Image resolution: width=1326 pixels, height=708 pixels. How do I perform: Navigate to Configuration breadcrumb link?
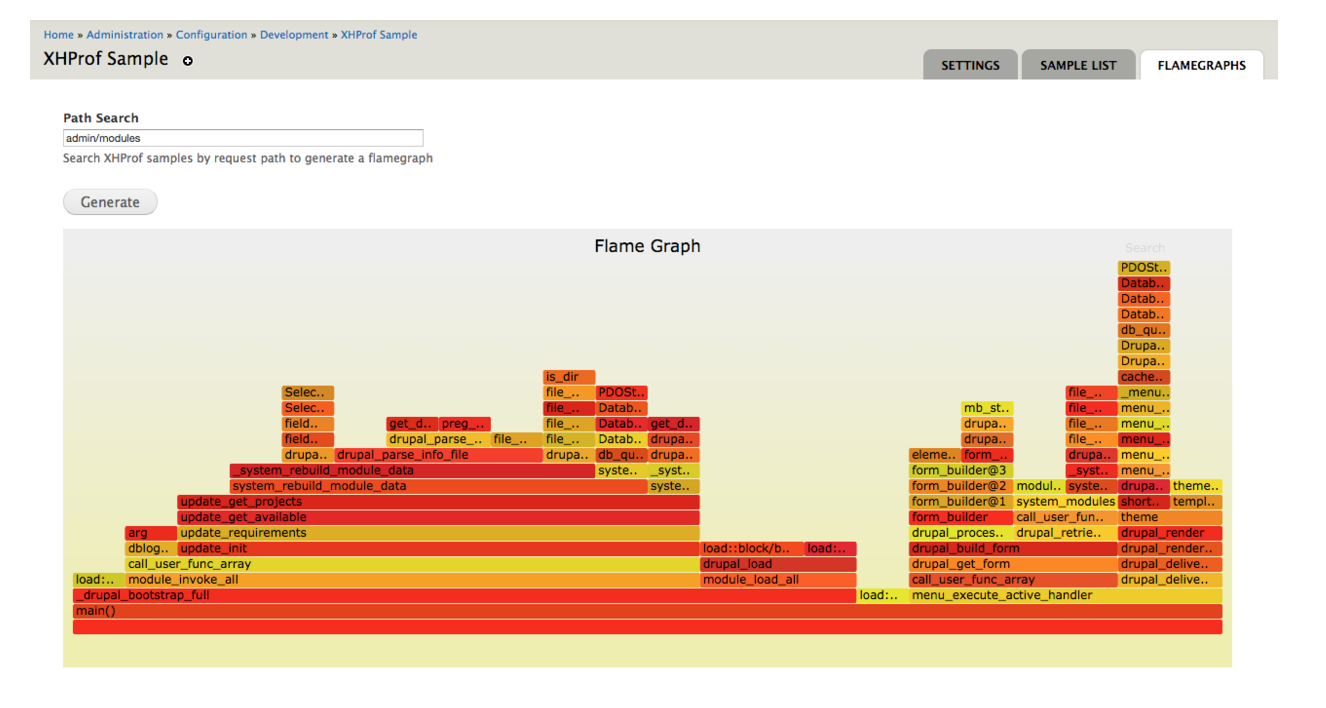212,35
